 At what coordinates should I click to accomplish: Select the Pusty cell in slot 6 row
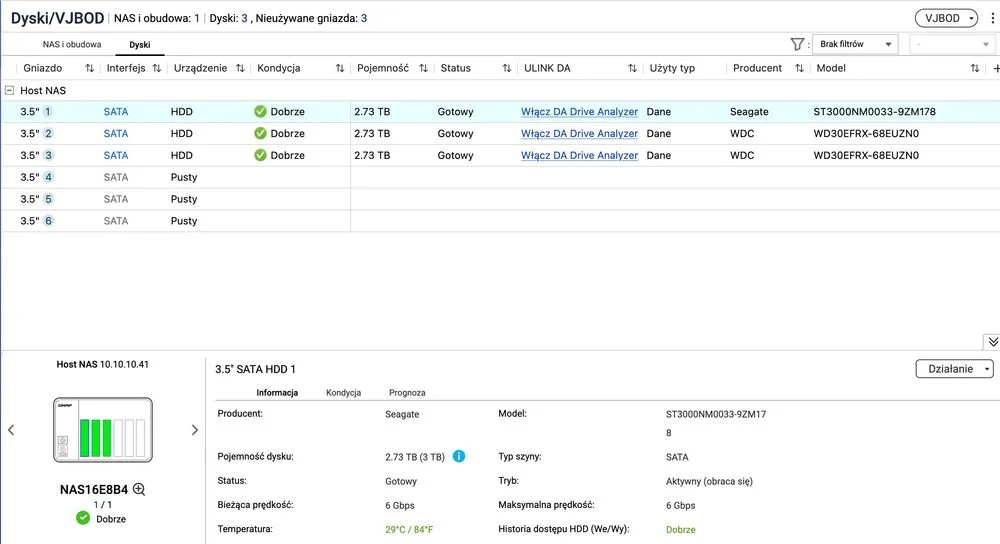(184, 221)
